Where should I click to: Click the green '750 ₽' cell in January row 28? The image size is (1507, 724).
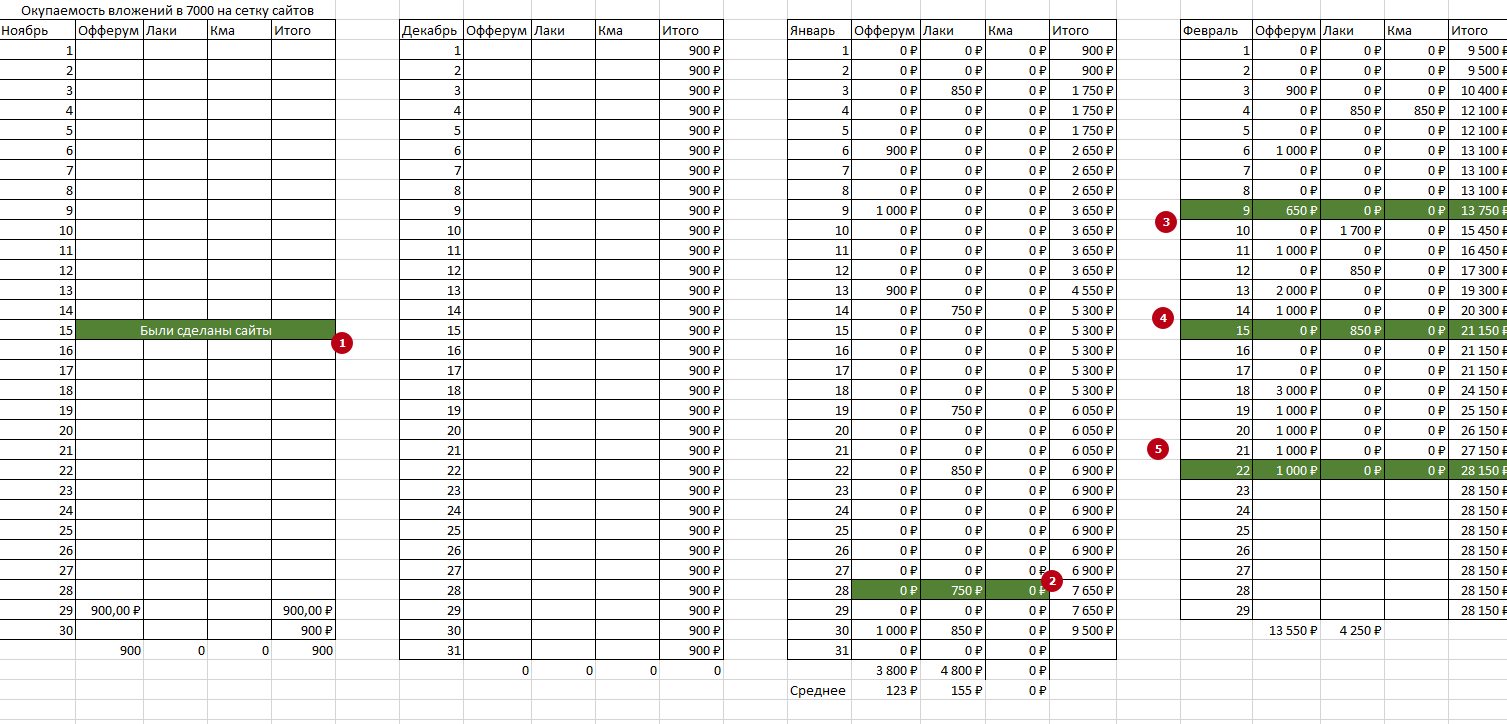[952, 590]
